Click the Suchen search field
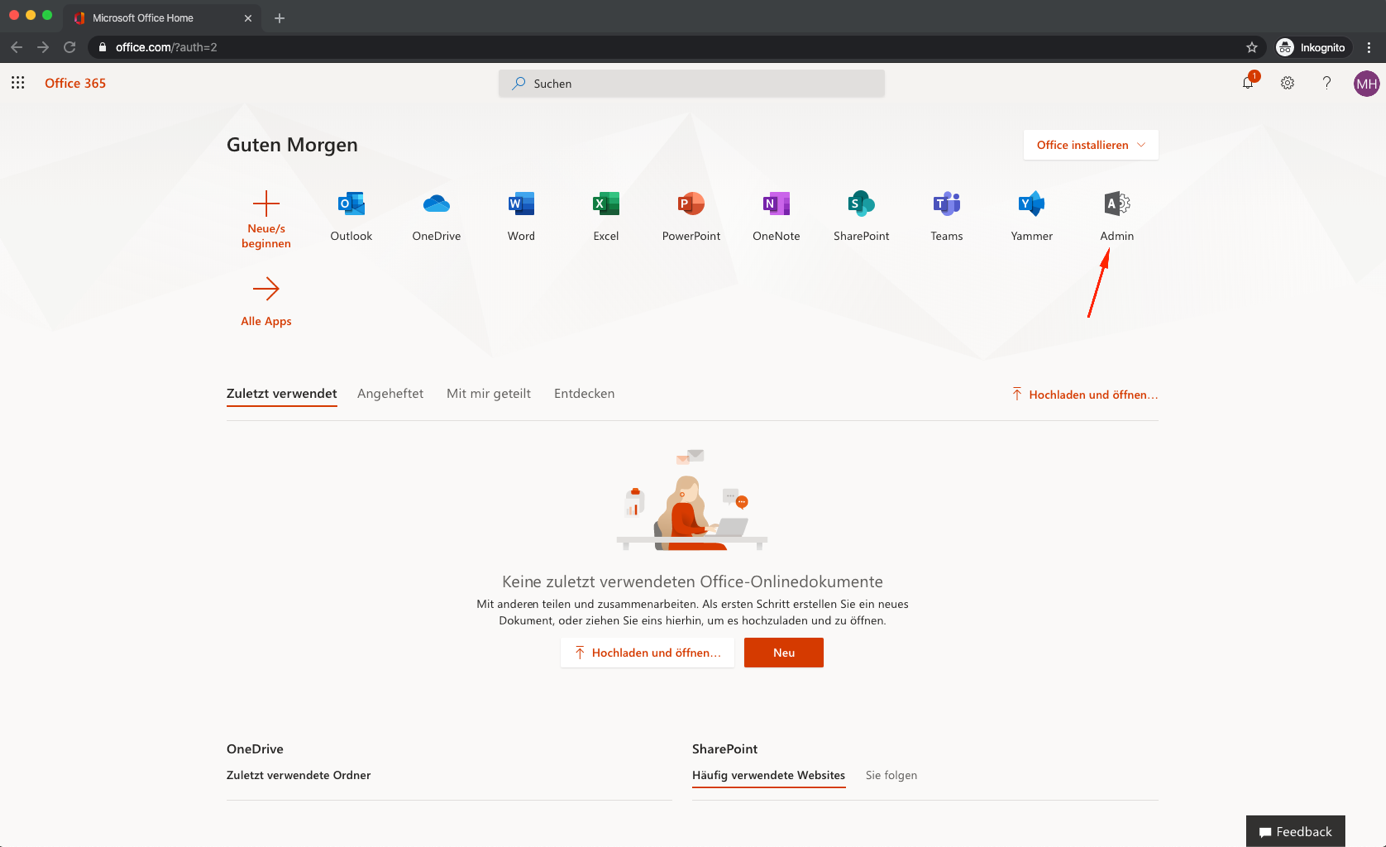The width and height of the screenshot is (1386, 847). coord(692,84)
